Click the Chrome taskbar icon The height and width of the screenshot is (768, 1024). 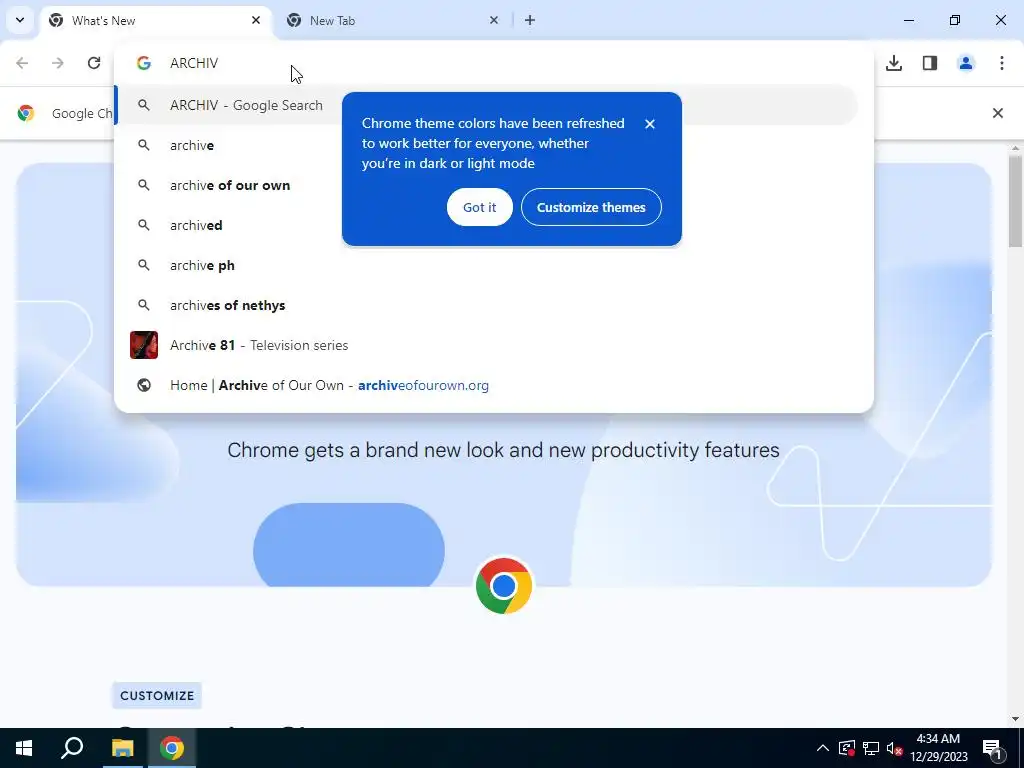click(172, 748)
